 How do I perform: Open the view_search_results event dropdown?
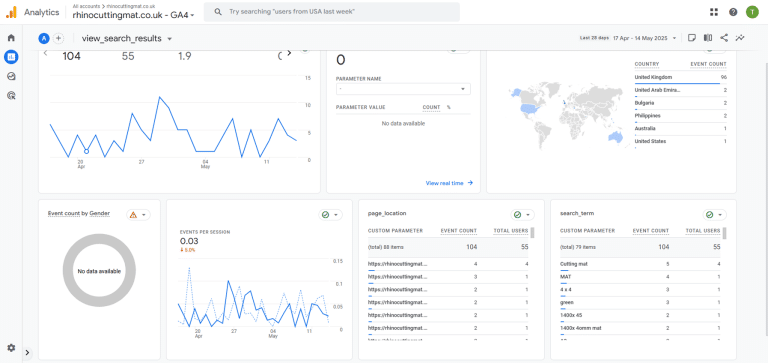pyautogui.click(x=127, y=39)
